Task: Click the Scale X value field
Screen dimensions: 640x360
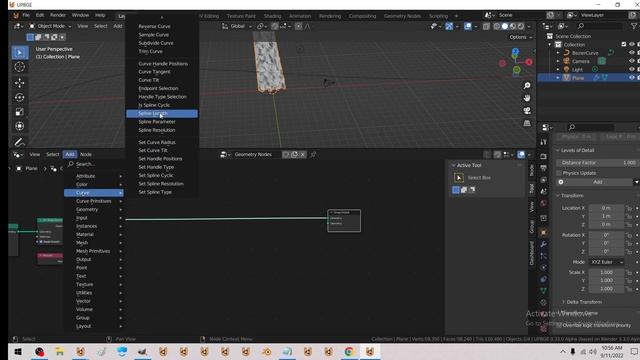Action: coord(606,272)
